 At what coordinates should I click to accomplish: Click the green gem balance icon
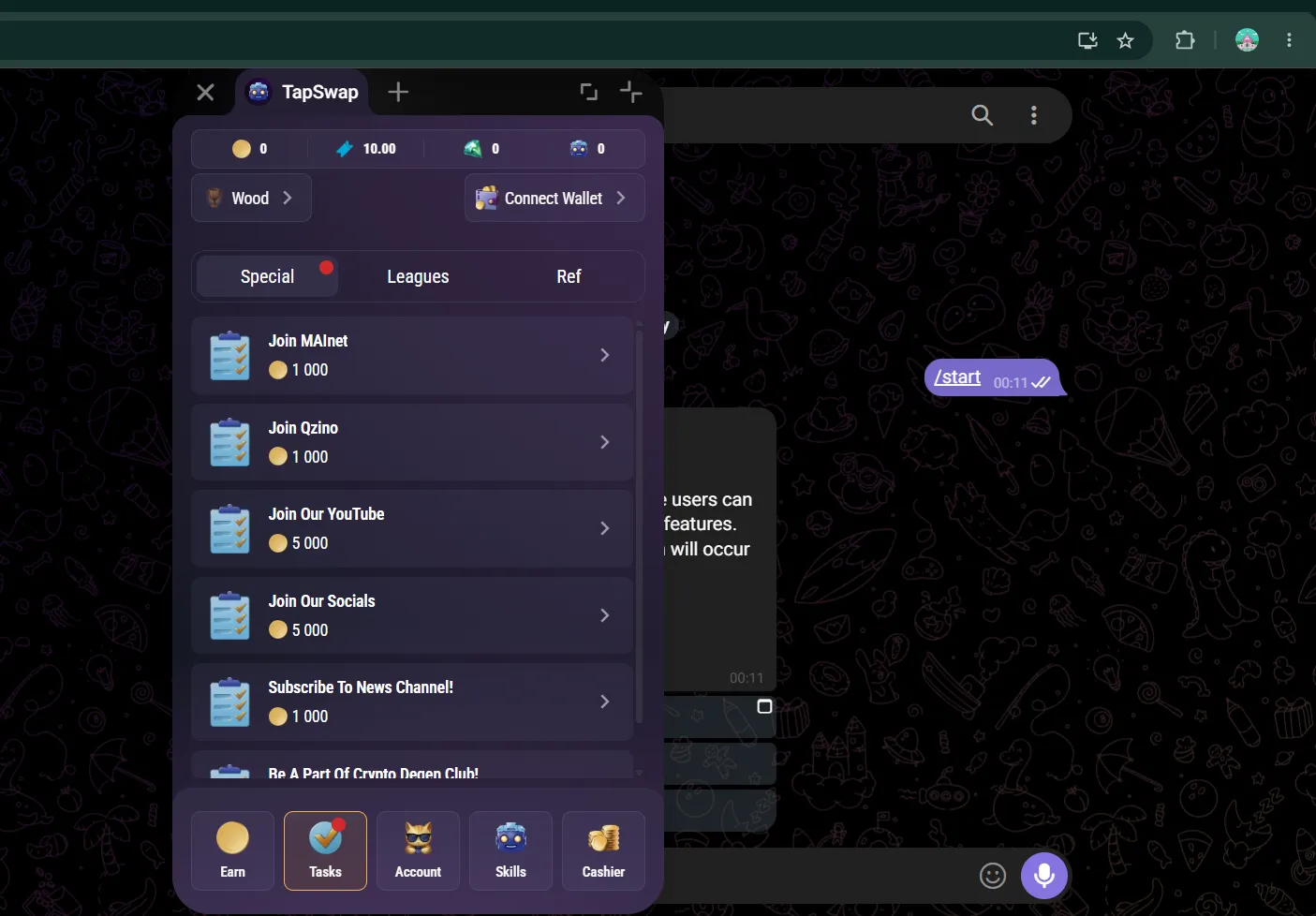[473, 149]
